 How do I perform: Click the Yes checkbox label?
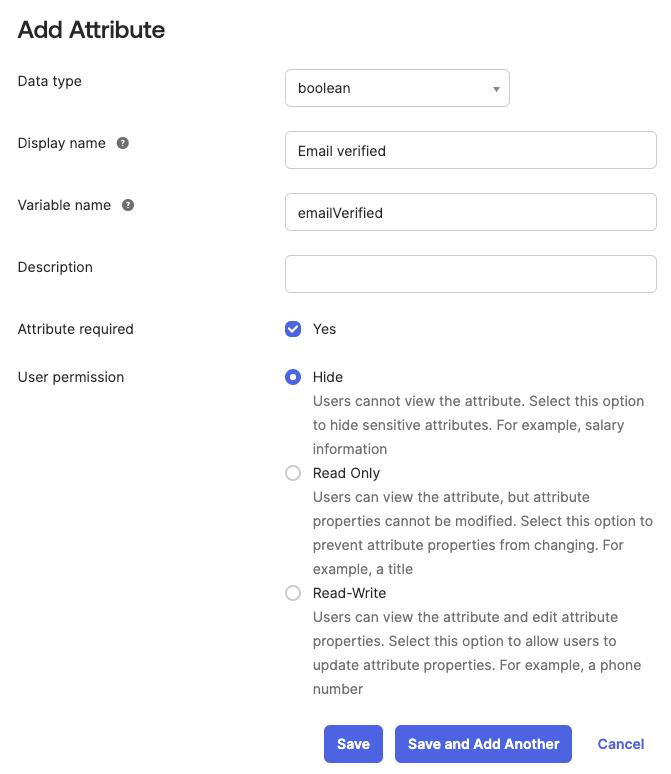pyautogui.click(x=324, y=329)
